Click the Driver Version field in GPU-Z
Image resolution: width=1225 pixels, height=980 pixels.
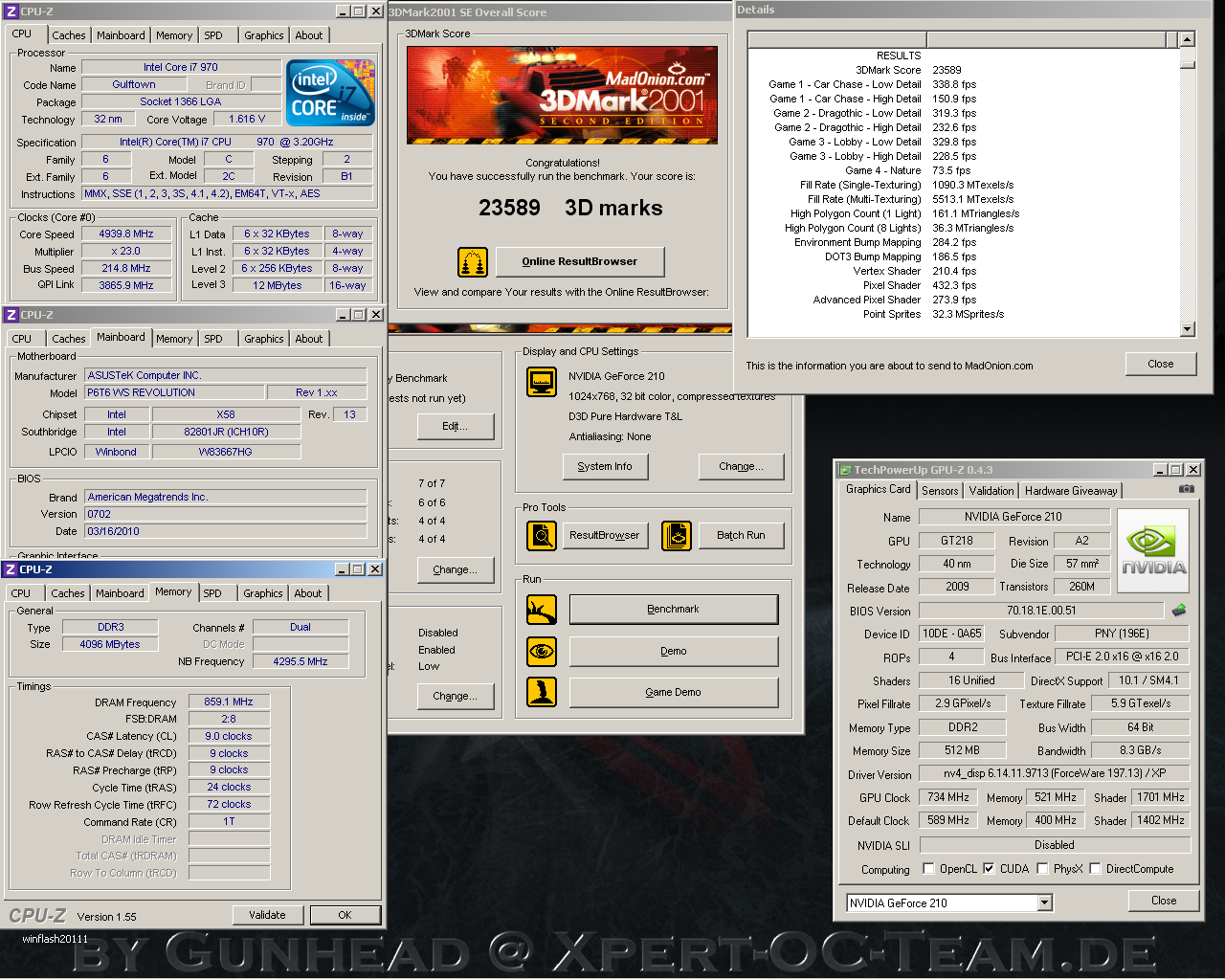point(1054,773)
